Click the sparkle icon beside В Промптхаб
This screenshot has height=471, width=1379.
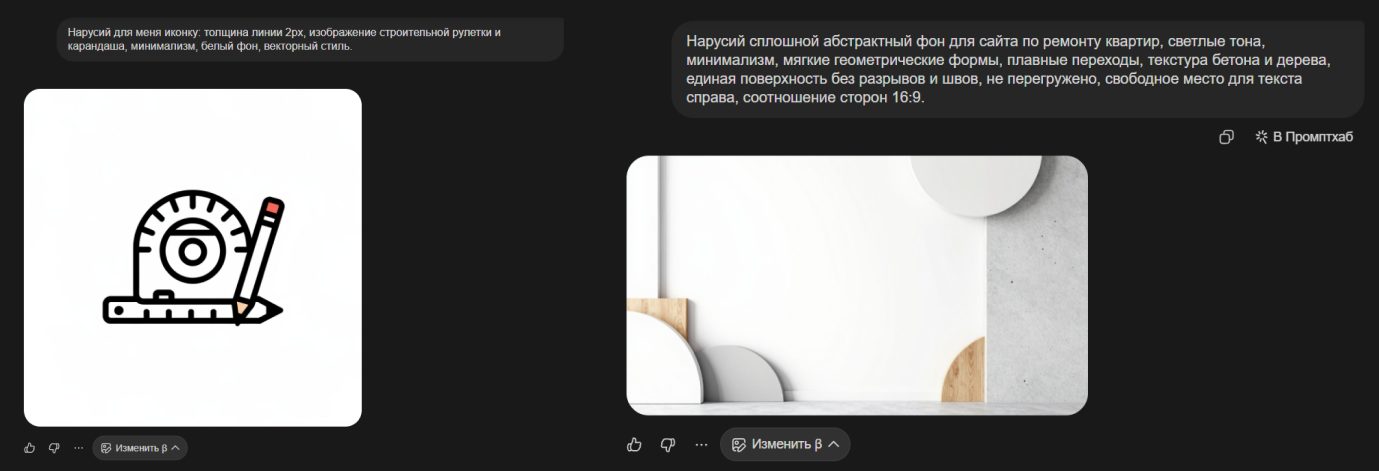click(x=1261, y=137)
